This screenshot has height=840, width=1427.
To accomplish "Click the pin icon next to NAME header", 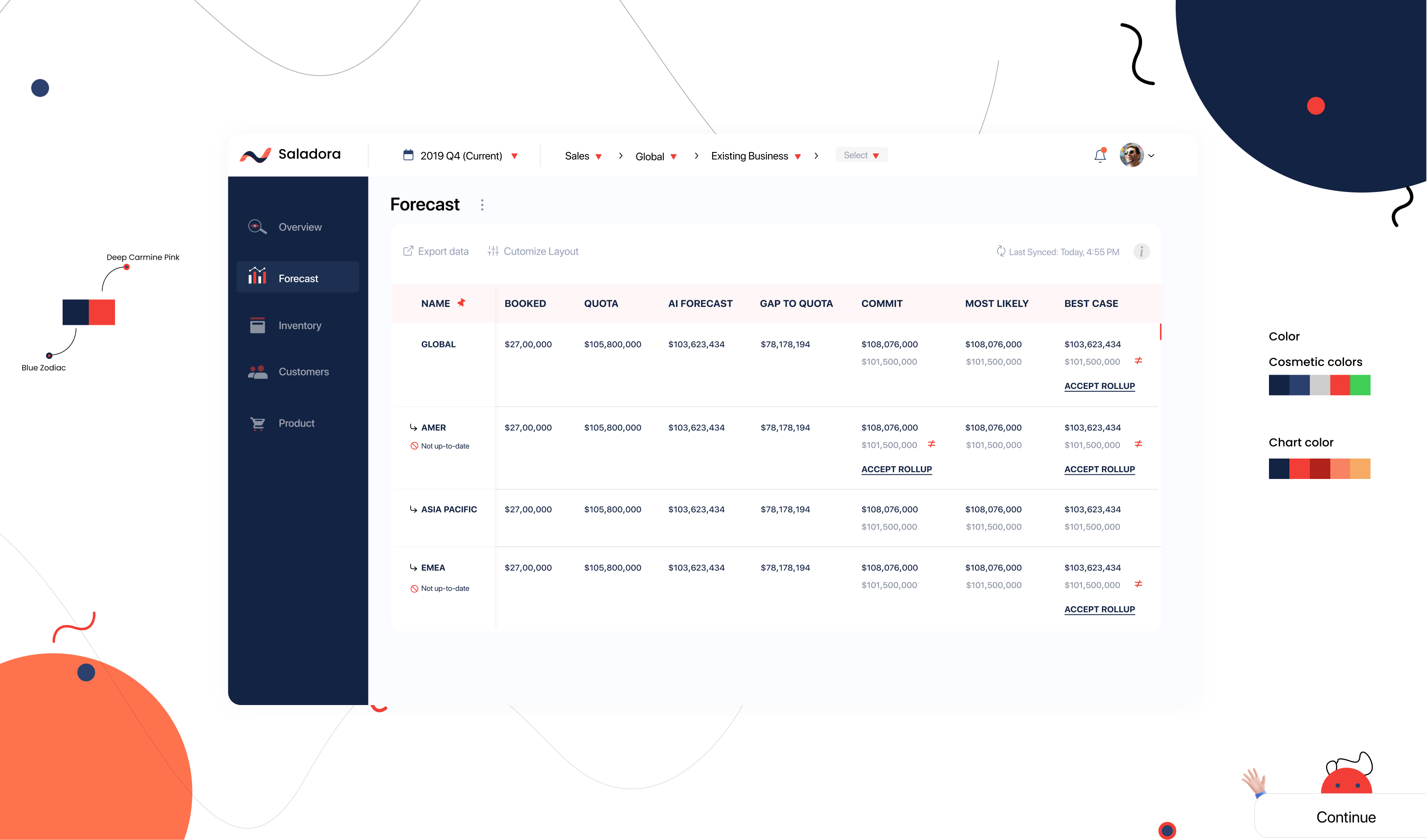I will [461, 303].
